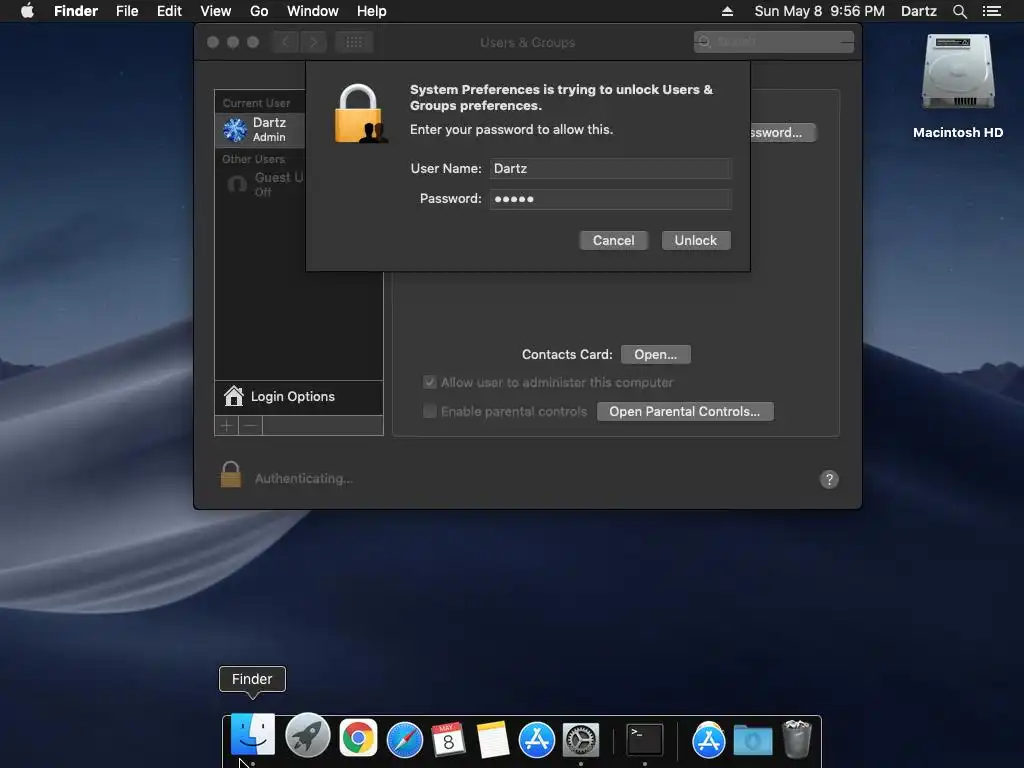Open the Apple menu
The width and height of the screenshot is (1024, 768).
tap(27, 11)
